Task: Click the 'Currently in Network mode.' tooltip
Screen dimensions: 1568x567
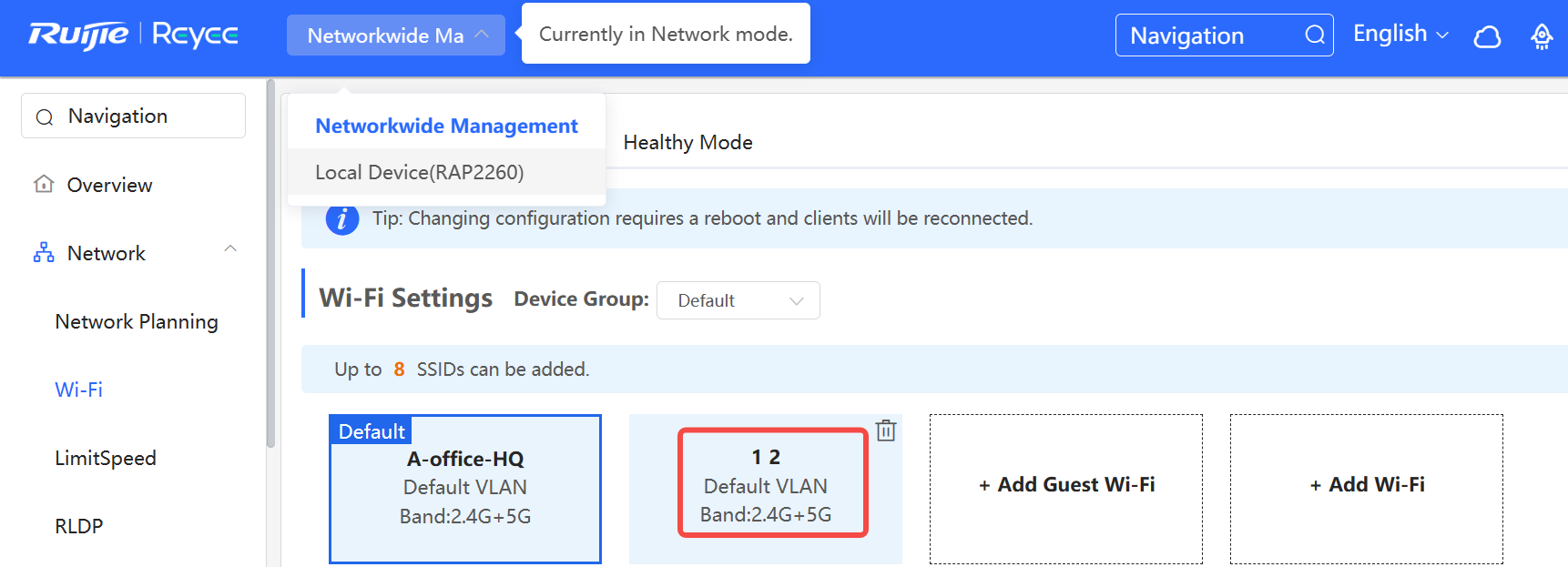Action: coord(666,34)
